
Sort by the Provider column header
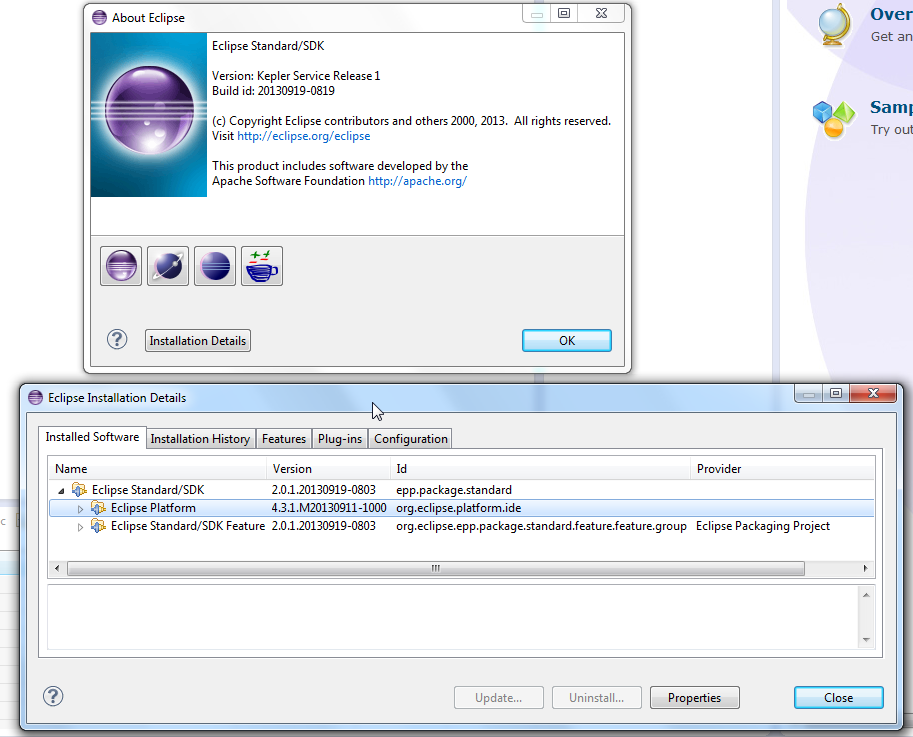point(783,469)
